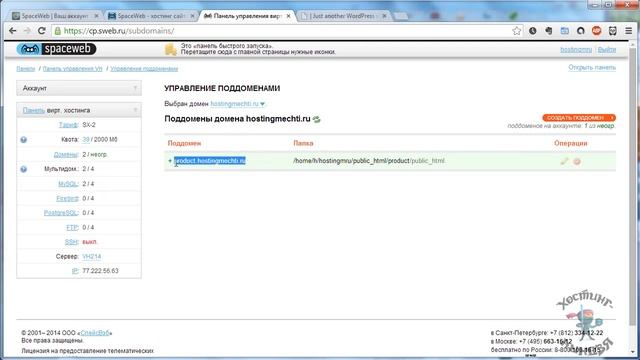Viewport: 640px width, 360px height.
Task: Click the IP address 77.222.56.63
Action: [x=100, y=271]
